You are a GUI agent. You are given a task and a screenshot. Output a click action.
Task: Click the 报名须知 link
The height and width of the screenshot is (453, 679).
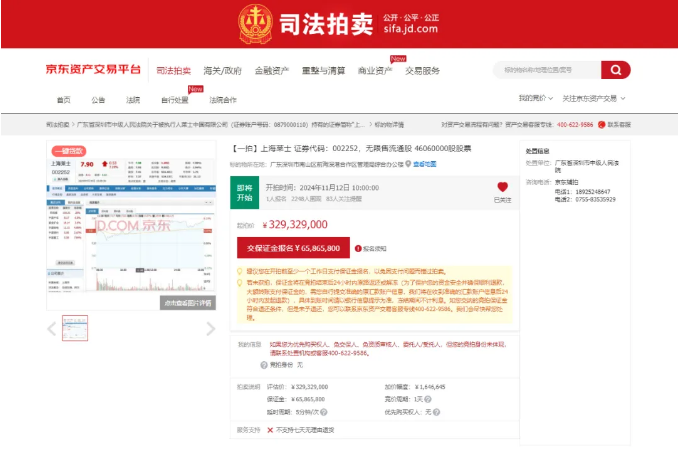(375, 249)
